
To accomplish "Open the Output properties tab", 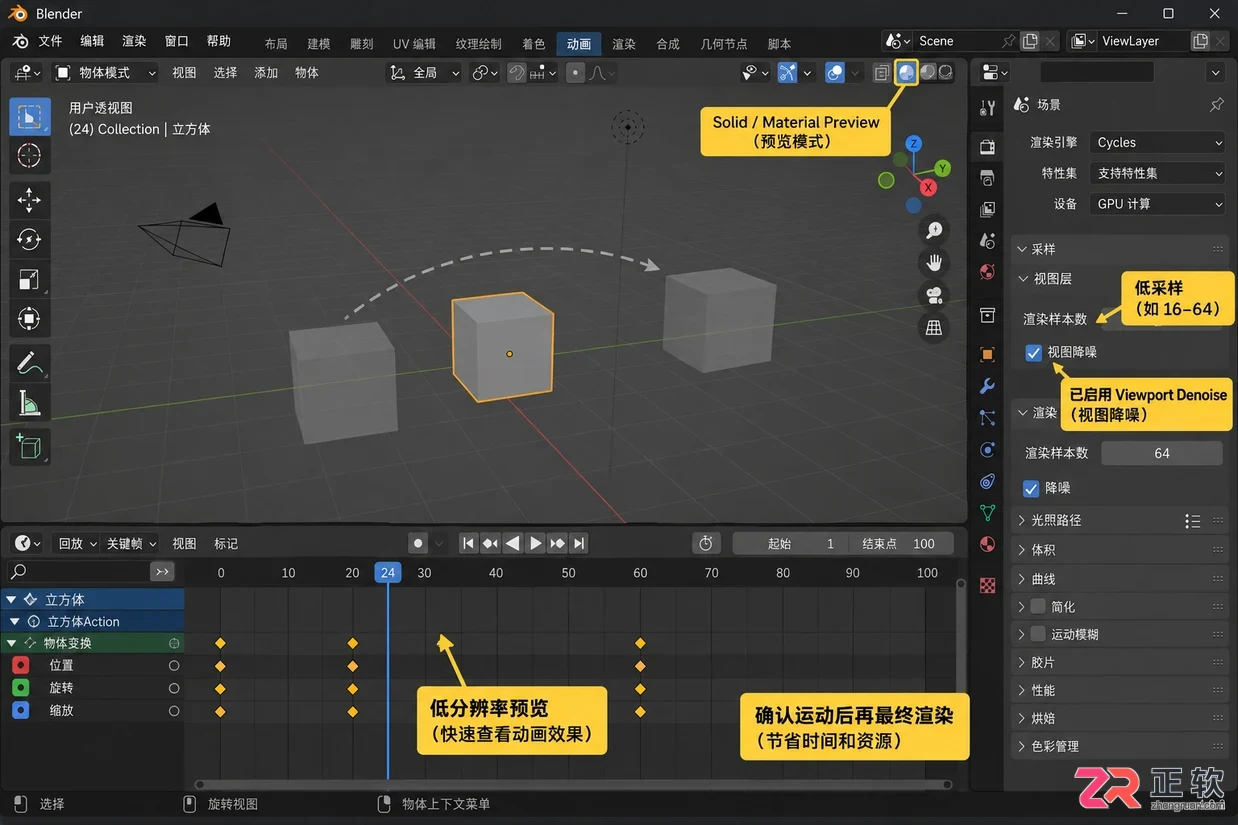I will click(987, 178).
